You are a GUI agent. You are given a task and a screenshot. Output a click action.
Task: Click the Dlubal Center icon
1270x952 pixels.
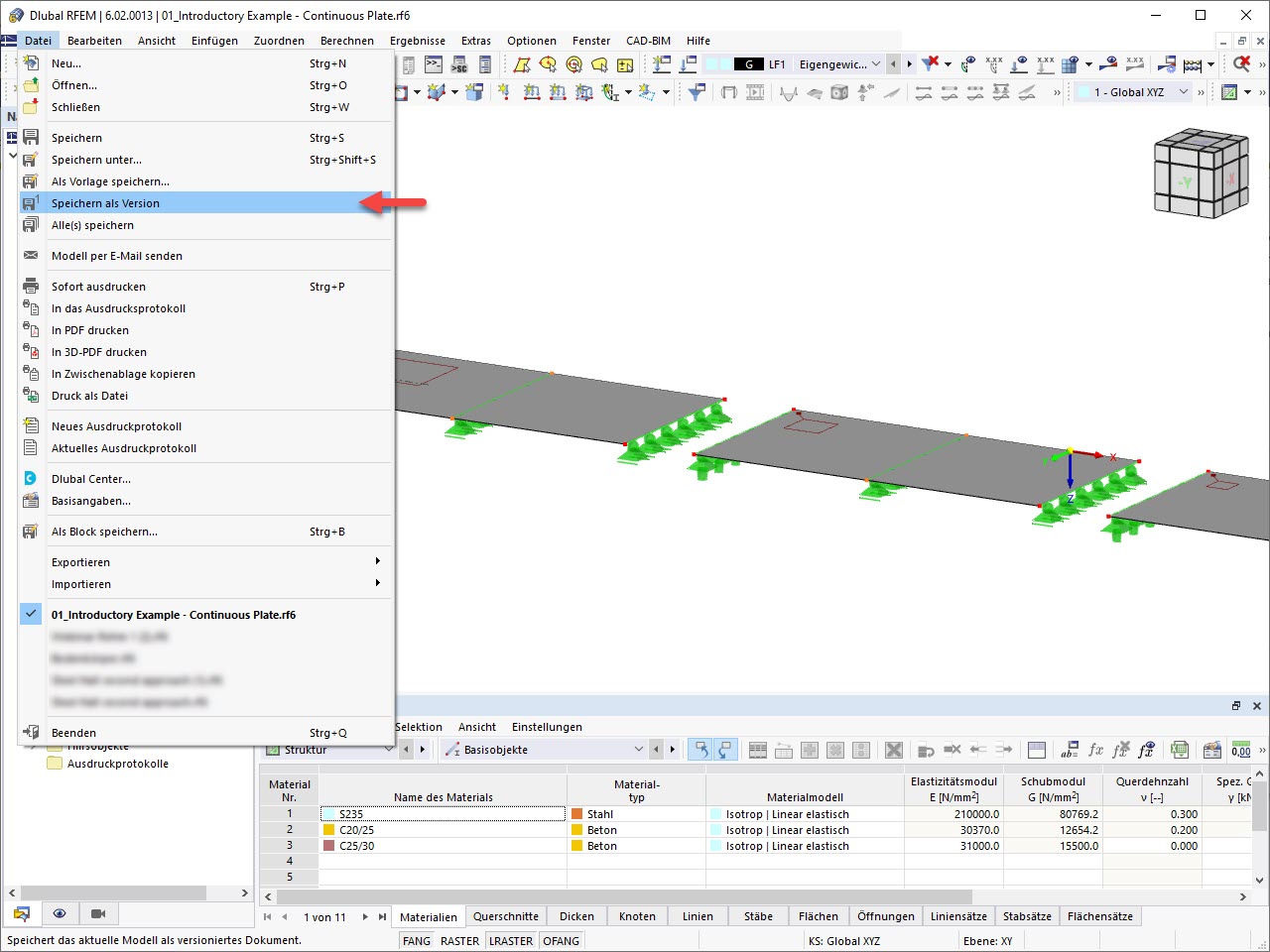tap(31, 479)
